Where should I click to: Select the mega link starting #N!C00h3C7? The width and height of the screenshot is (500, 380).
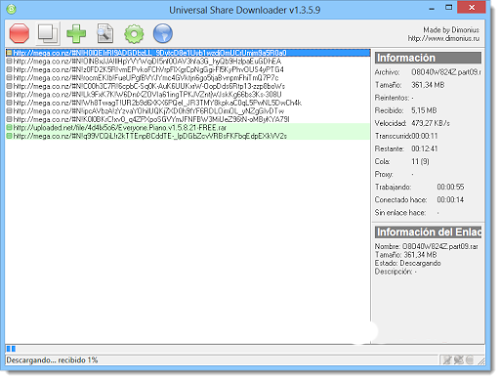(x=188, y=86)
